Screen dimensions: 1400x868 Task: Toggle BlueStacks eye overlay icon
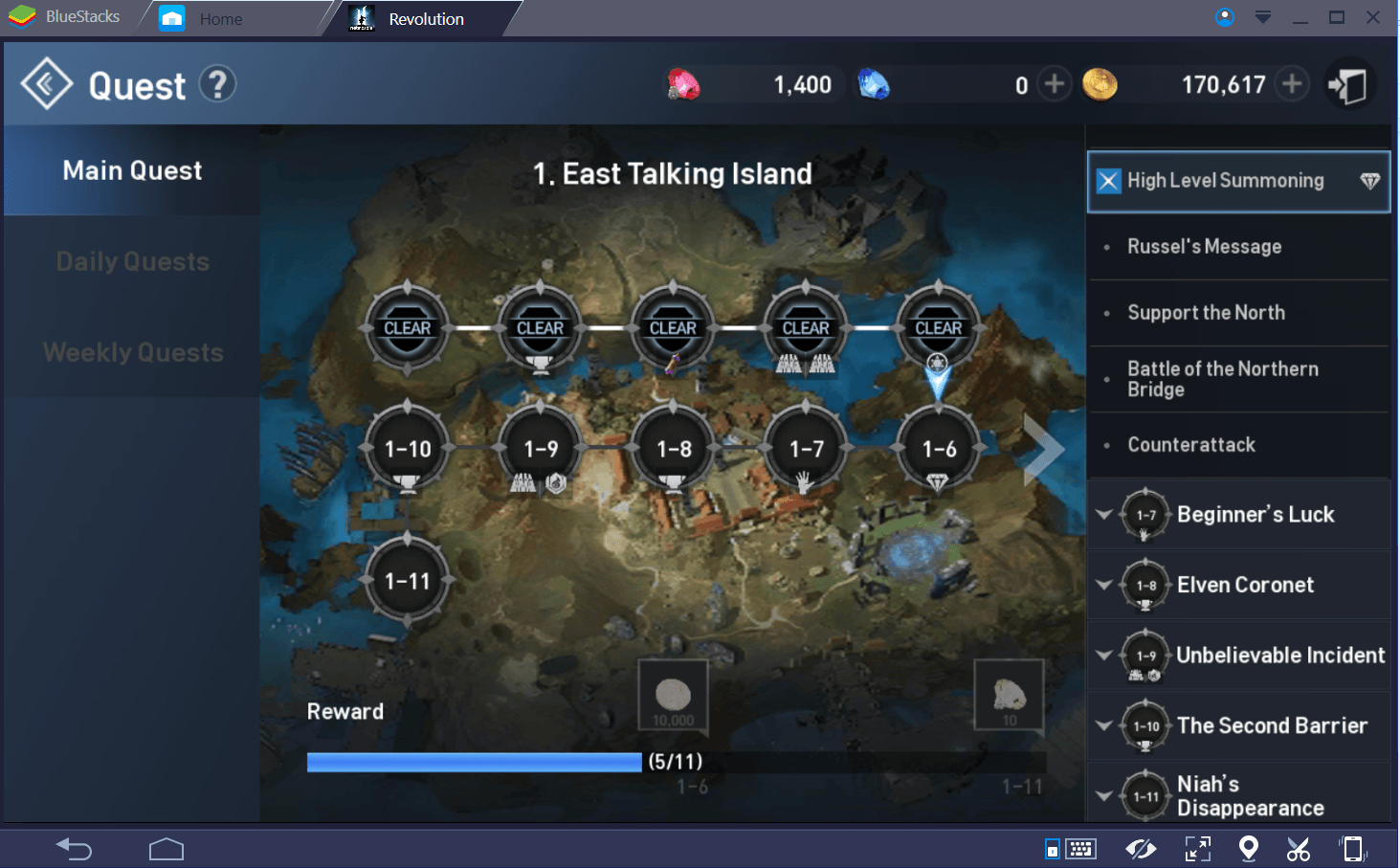click(x=1140, y=849)
